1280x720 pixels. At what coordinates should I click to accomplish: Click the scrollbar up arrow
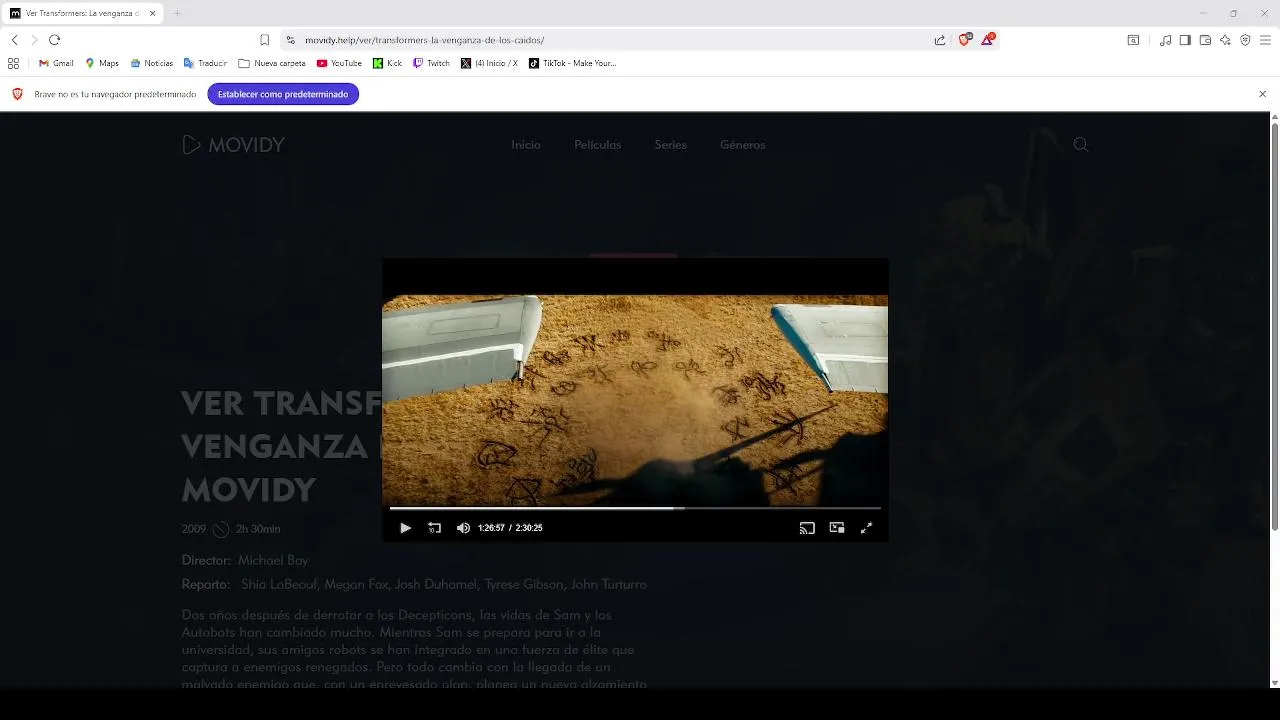1274,117
